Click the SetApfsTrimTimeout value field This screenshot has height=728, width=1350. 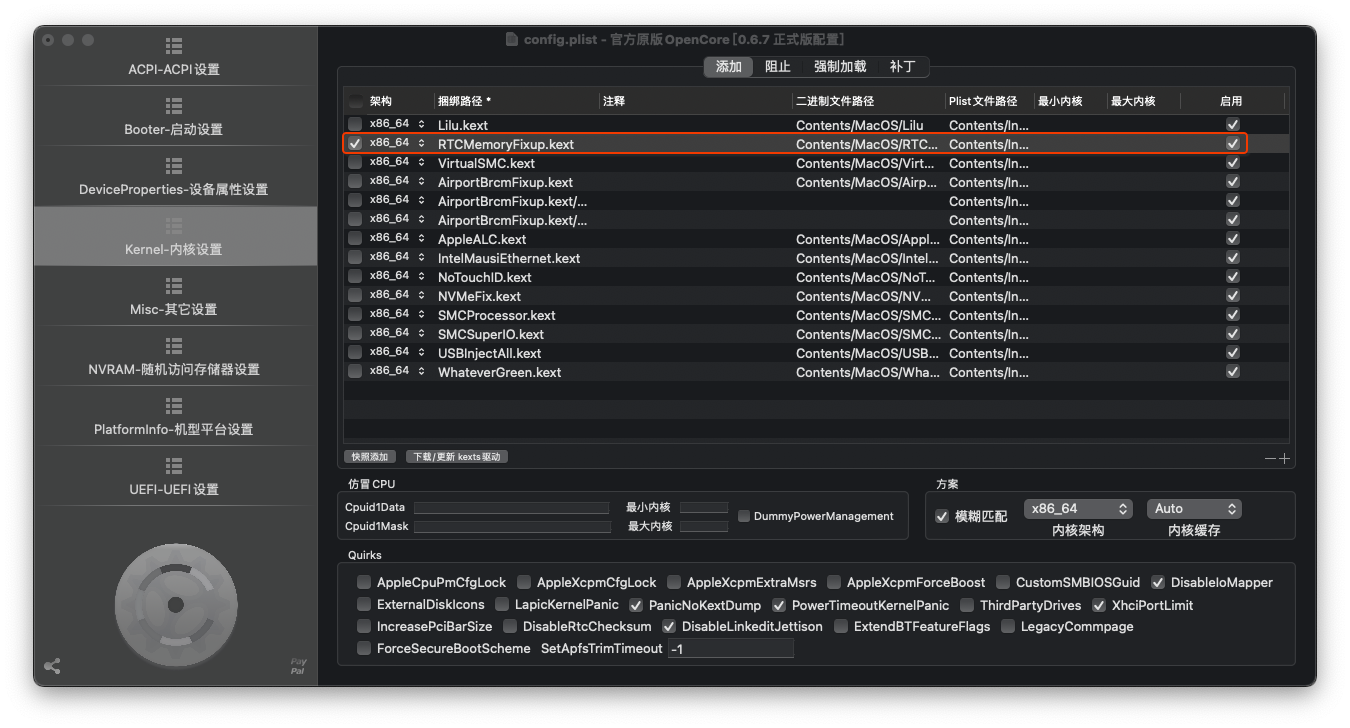(x=731, y=648)
